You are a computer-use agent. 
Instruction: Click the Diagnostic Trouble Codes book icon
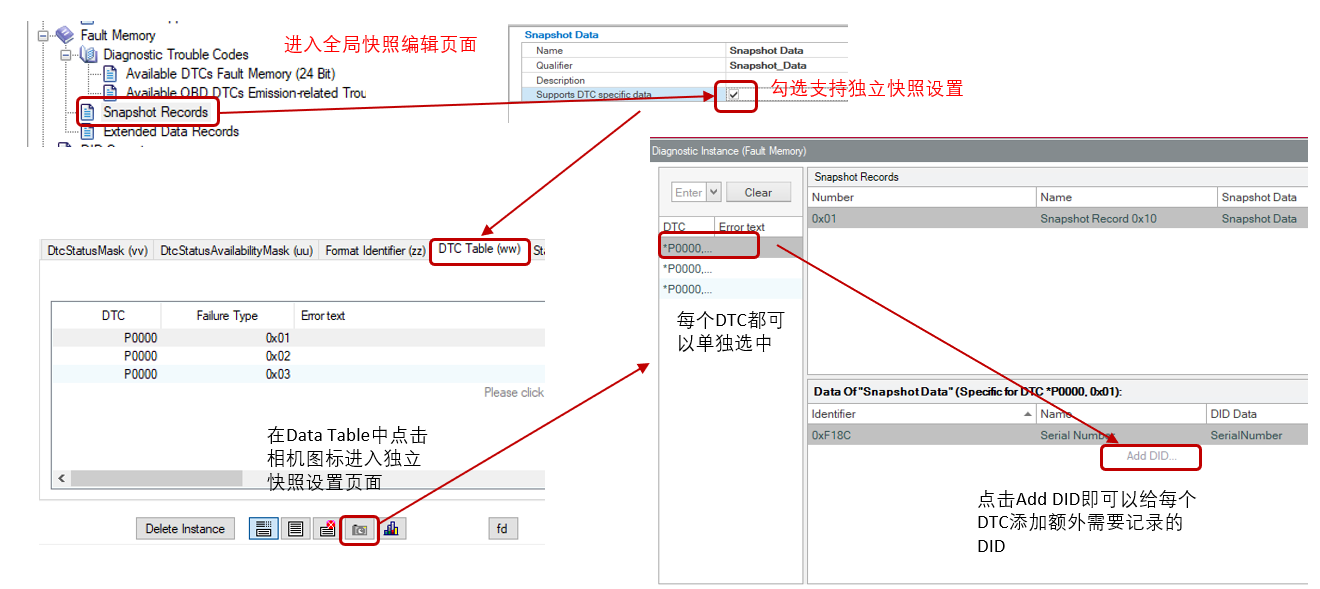pyautogui.click(x=88, y=55)
